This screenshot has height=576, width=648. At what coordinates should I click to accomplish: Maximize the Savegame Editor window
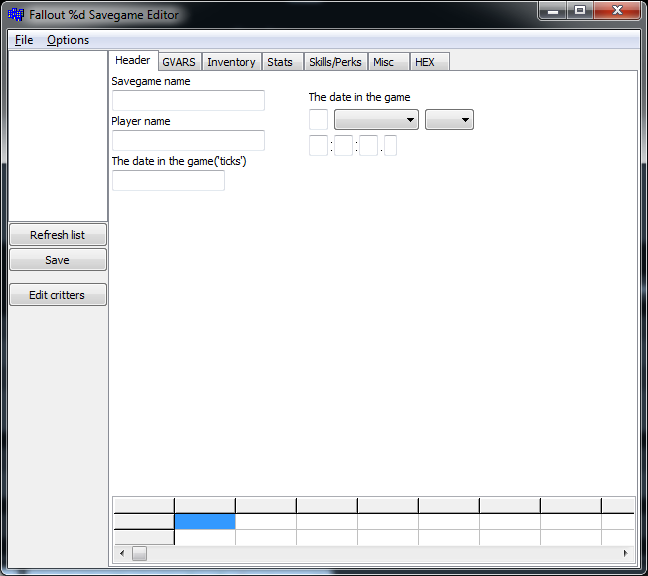(580, 10)
